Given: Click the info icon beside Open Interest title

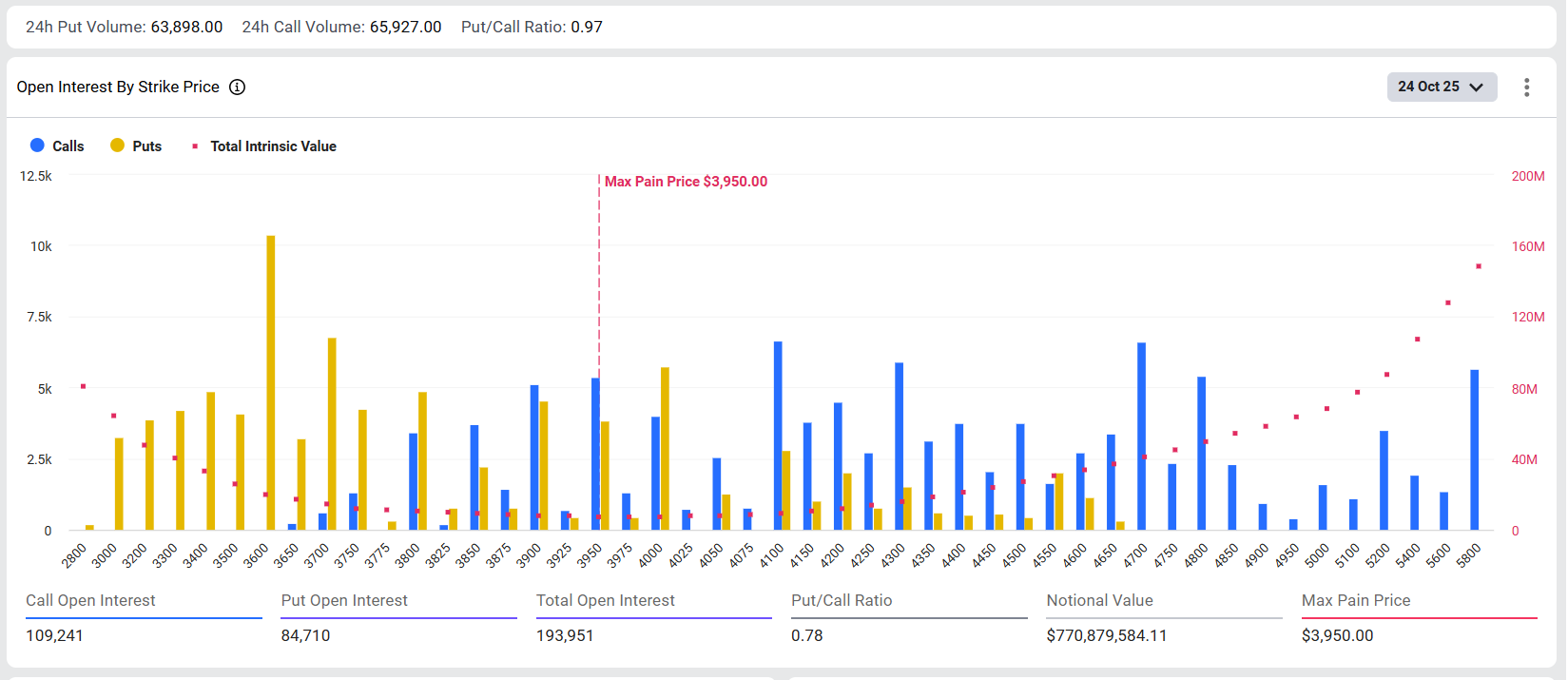Looking at the screenshot, I should coord(238,87).
